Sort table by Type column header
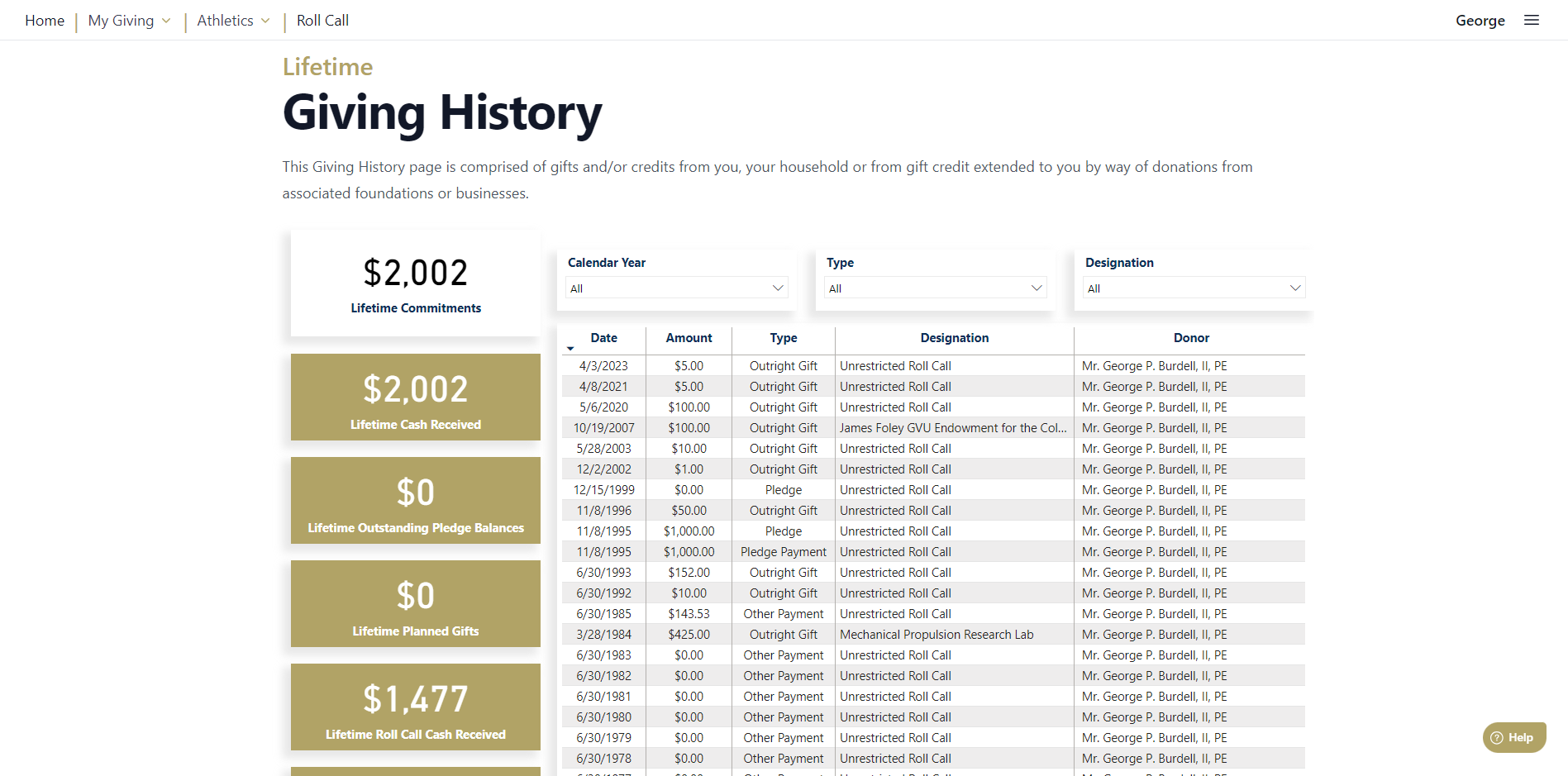The height and width of the screenshot is (776, 1568). (783, 338)
